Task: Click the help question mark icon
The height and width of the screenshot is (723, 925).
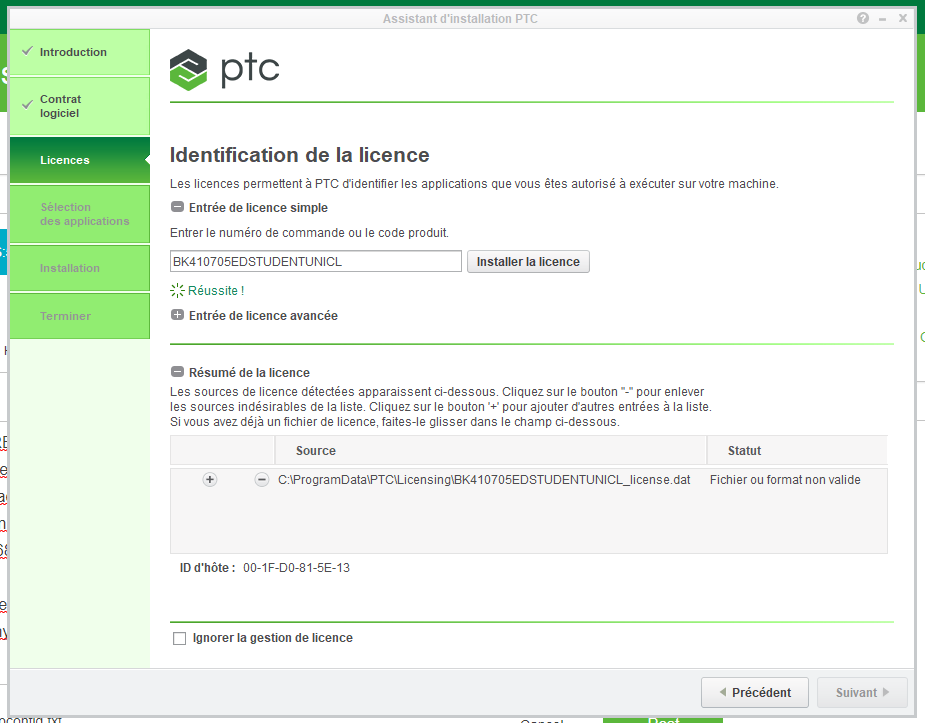Action: 862,18
